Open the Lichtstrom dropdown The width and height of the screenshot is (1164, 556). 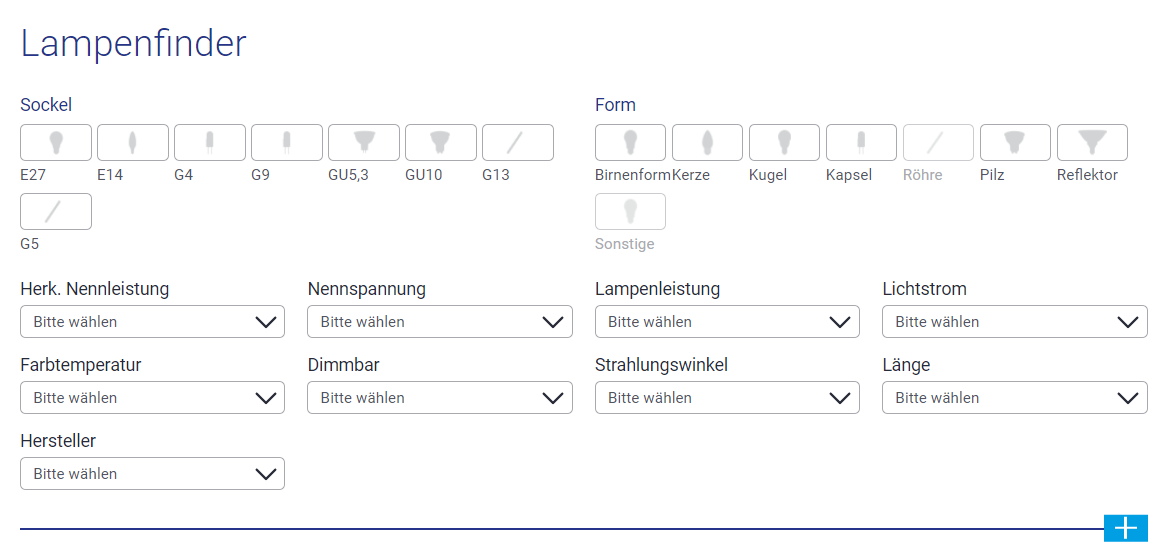click(1015, 321)
